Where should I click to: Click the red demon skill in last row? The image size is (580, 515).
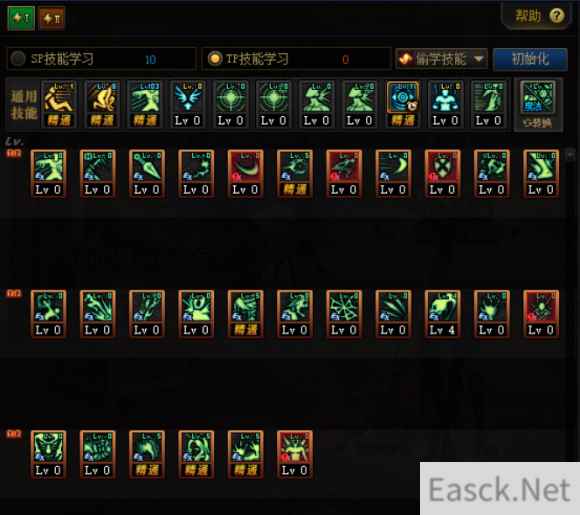pos(295,454)
